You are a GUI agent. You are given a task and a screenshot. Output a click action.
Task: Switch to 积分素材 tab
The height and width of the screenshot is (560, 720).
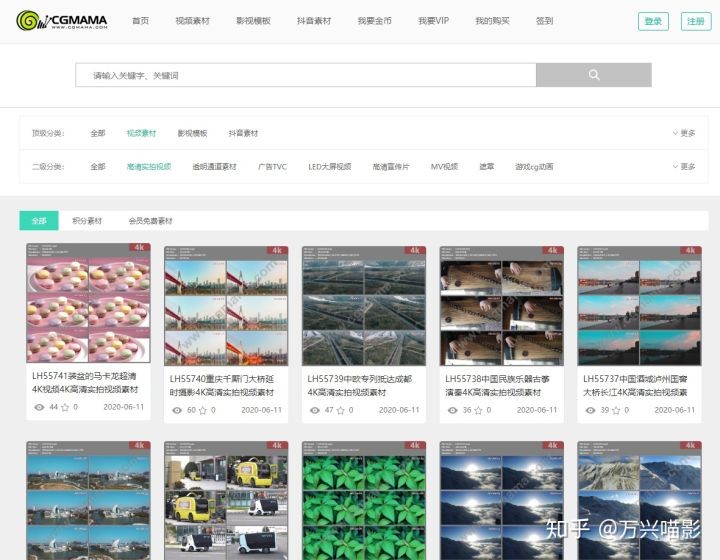pos(87,221)
